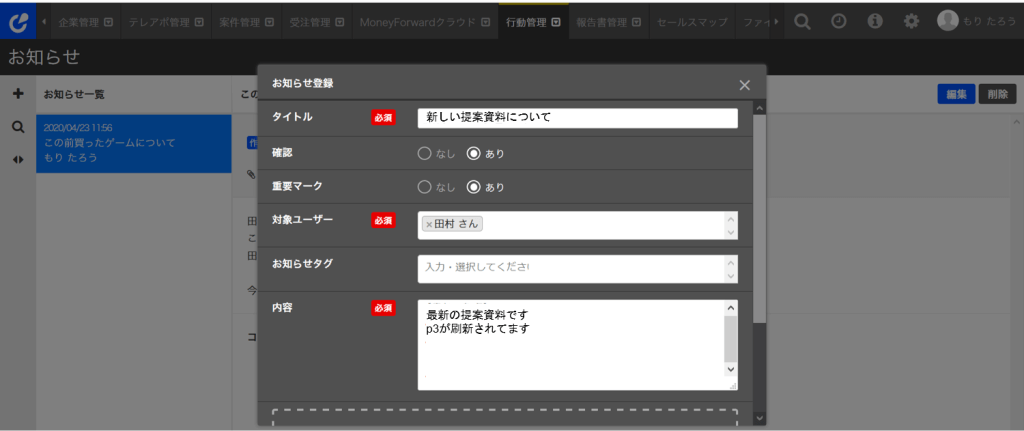
Task: Remove 田村 さん from 対象ユーザー
Action: point(429,225)
